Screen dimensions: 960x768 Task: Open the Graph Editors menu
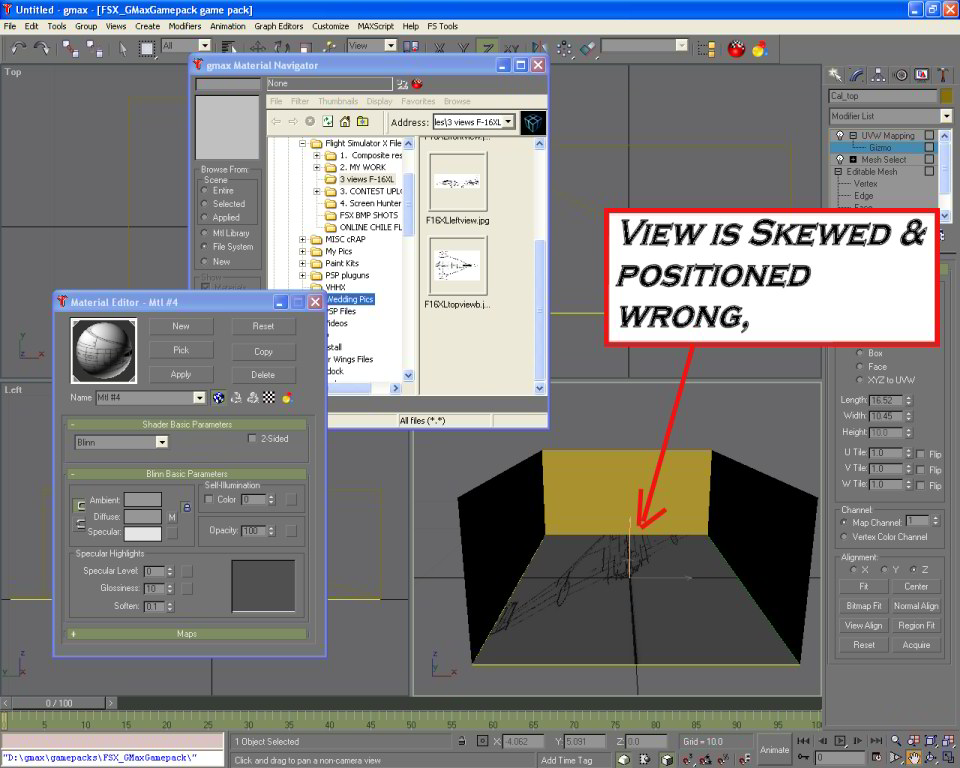280,26
